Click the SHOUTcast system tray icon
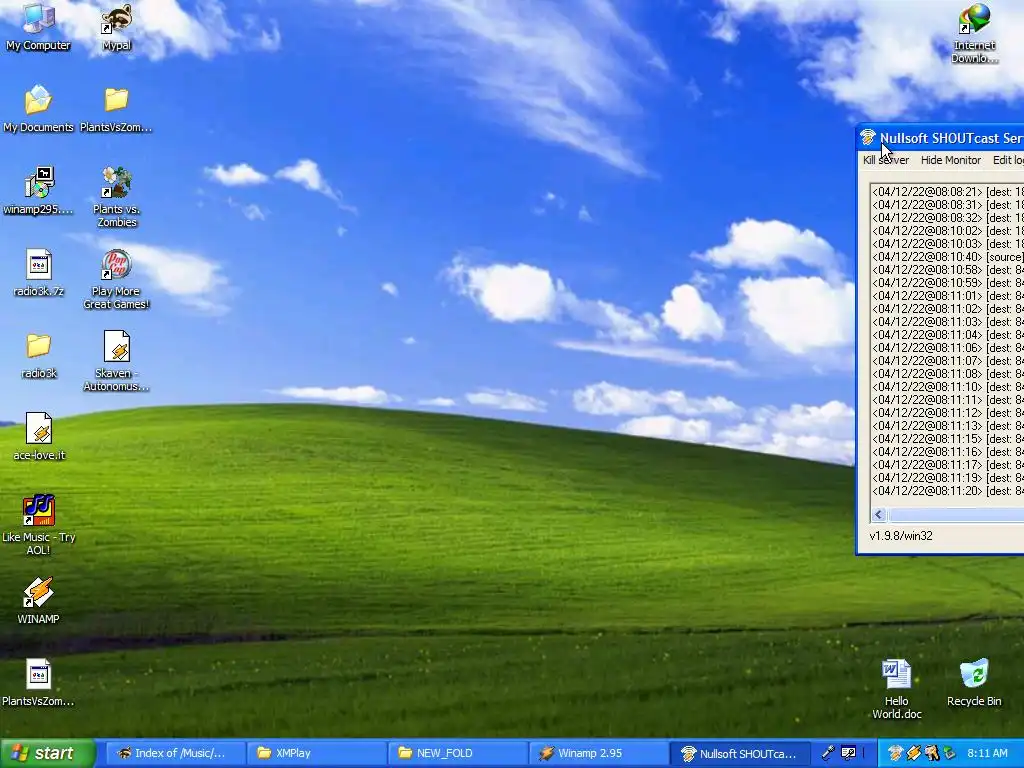Viewport: 1024px width, 768px height. pos(895,753)
